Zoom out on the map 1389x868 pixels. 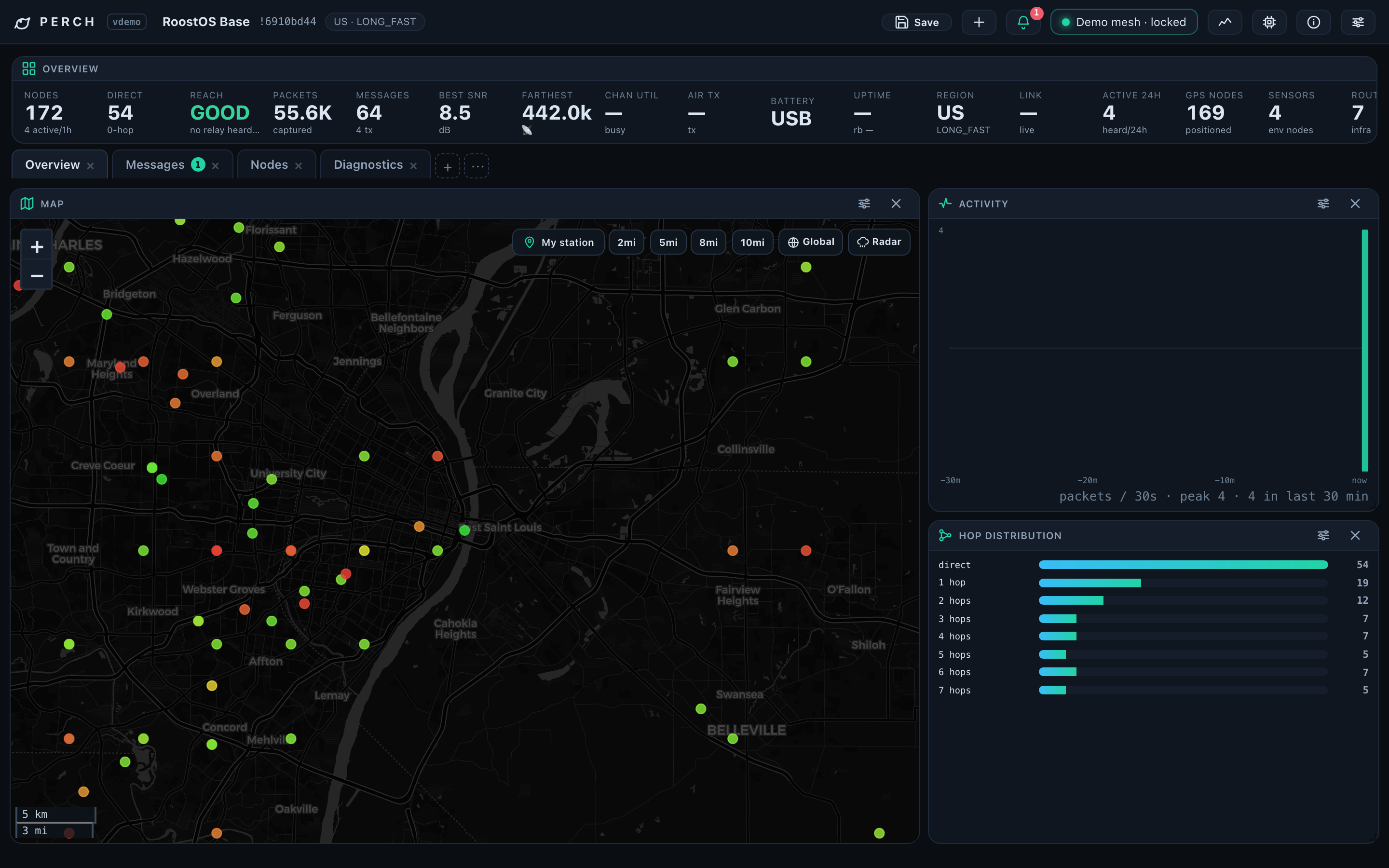point(37,276)
